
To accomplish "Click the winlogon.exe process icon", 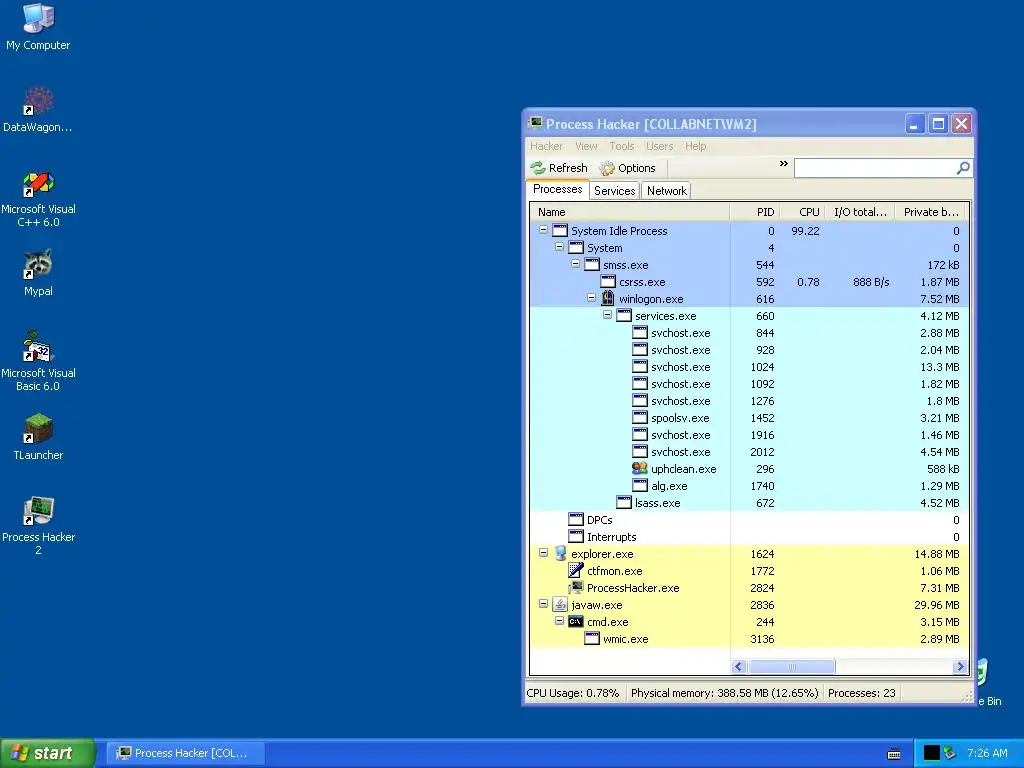I will point(607,298).
